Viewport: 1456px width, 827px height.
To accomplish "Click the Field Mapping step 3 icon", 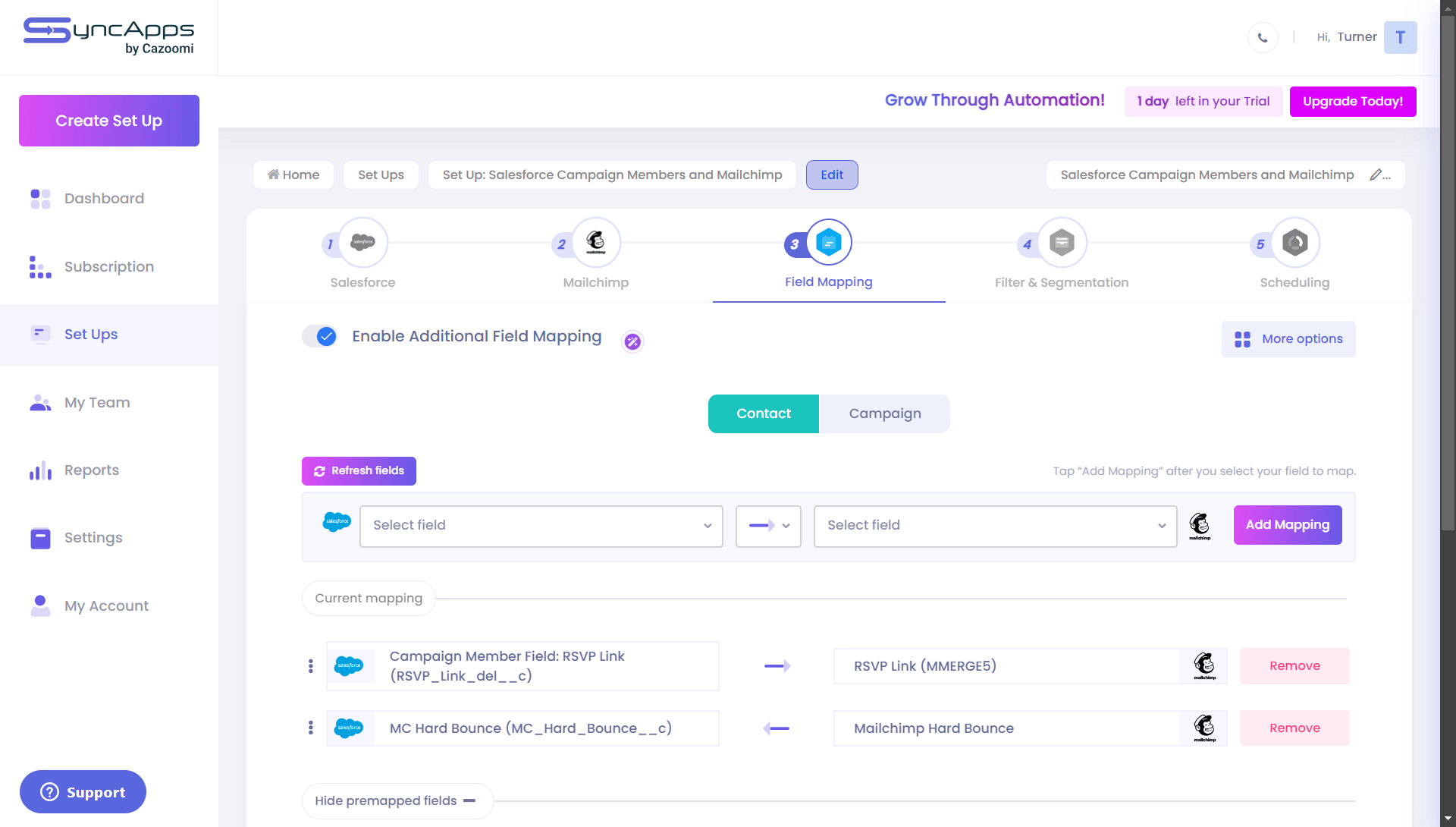I will 829,243.
